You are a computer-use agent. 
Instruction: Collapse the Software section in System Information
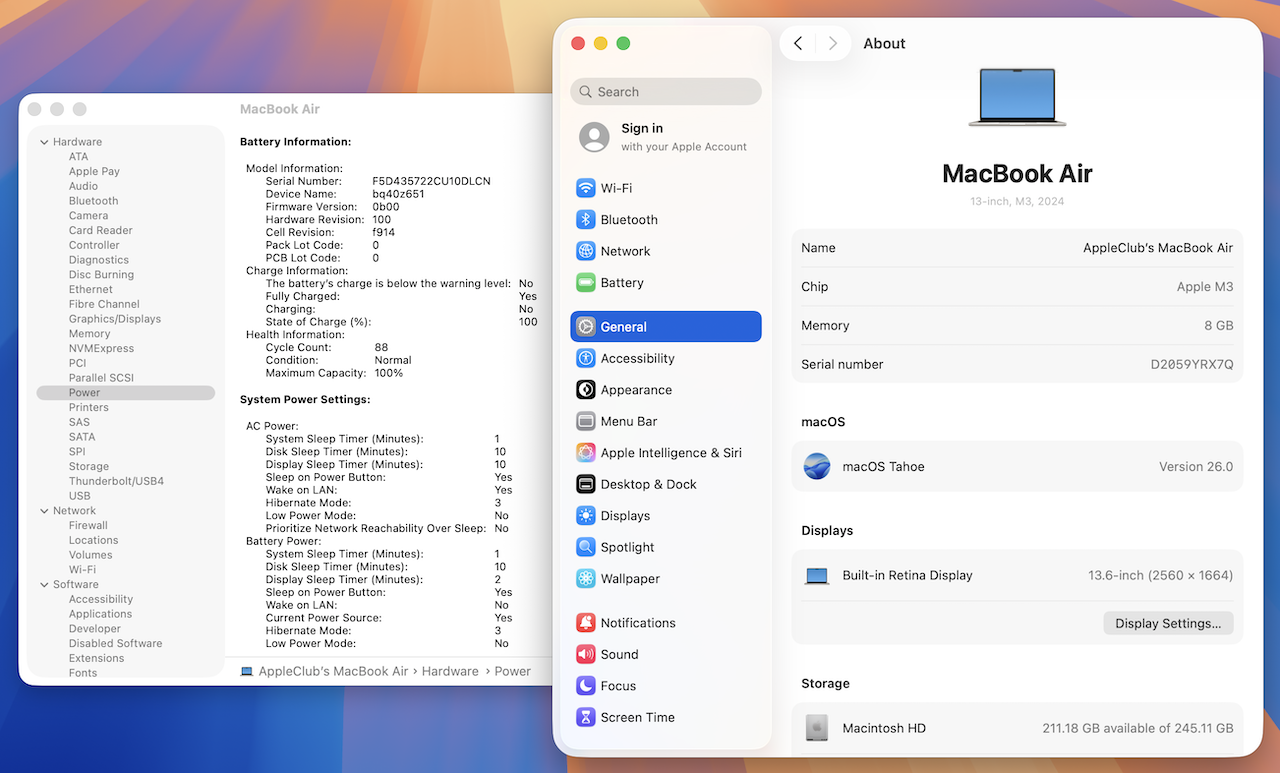coord(44,585)
